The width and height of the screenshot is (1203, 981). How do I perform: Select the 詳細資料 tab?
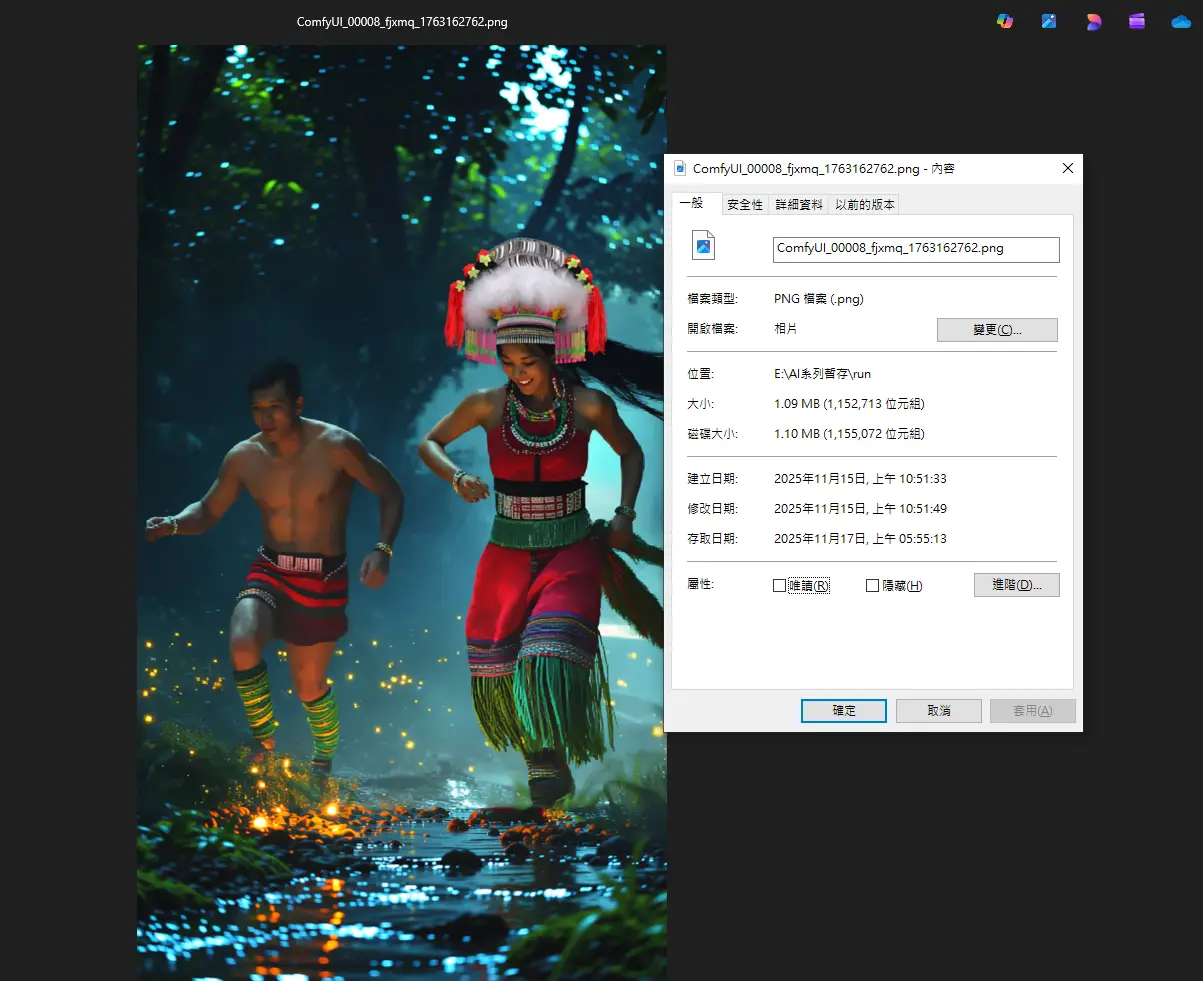pos(799,204)
